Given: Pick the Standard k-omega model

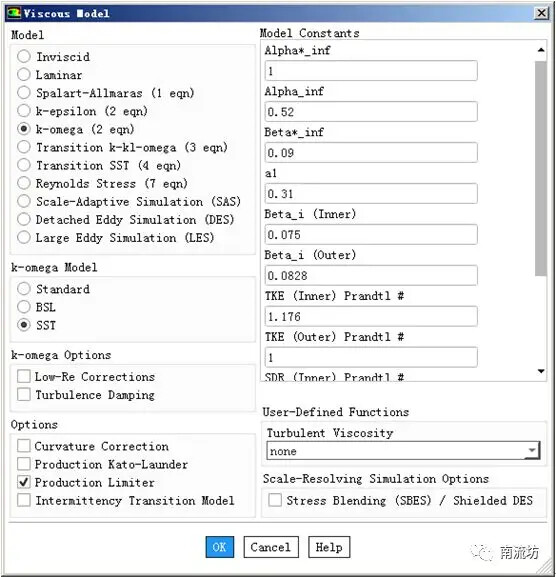Looking at the screenshot, I should coord(24,289).
